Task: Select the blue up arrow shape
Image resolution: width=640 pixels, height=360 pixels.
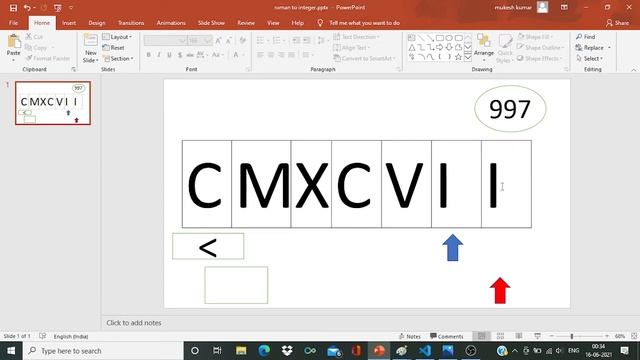Action: (x=453, y=247)
